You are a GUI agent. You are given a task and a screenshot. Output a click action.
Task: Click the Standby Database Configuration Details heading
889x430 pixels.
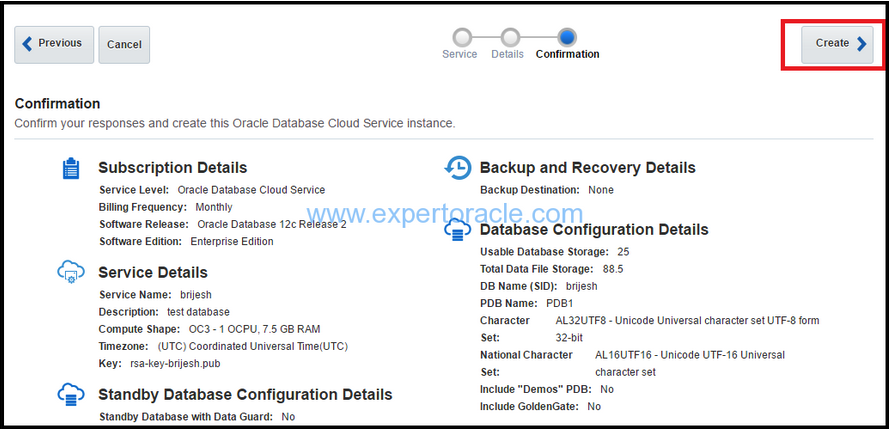click(x=245, y=394)
